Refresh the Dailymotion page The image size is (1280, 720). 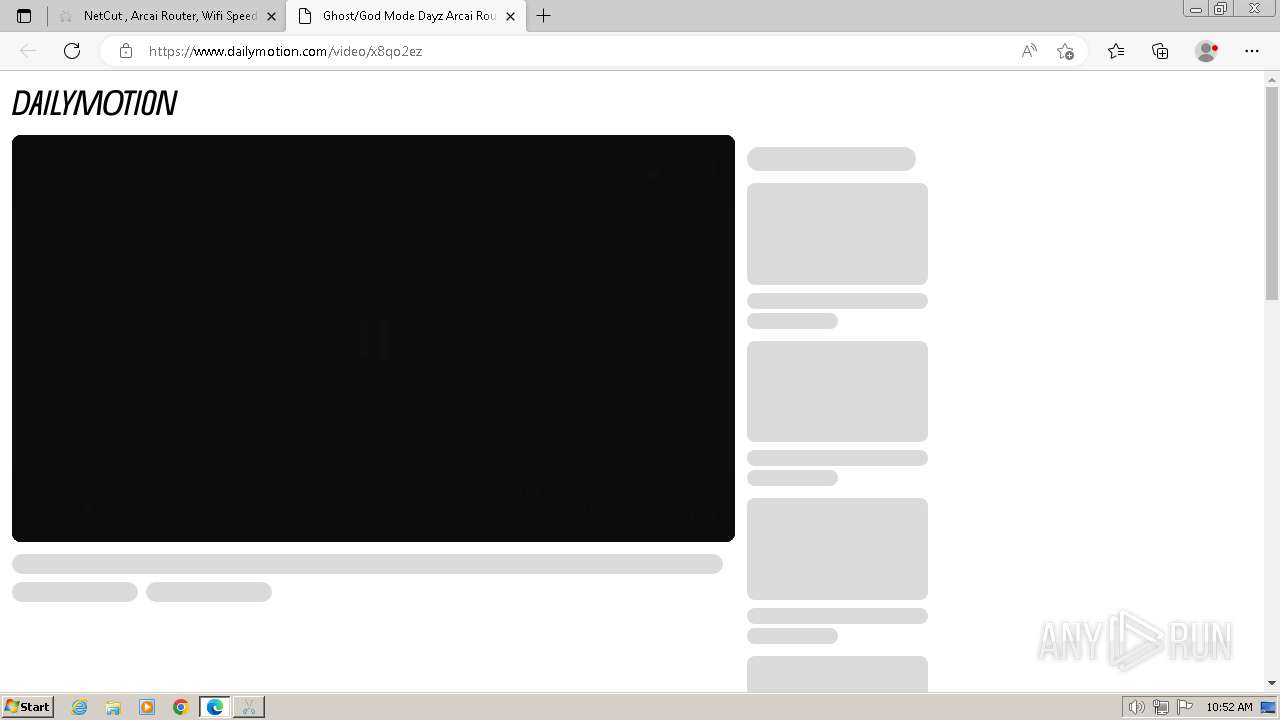pos(72,51)
